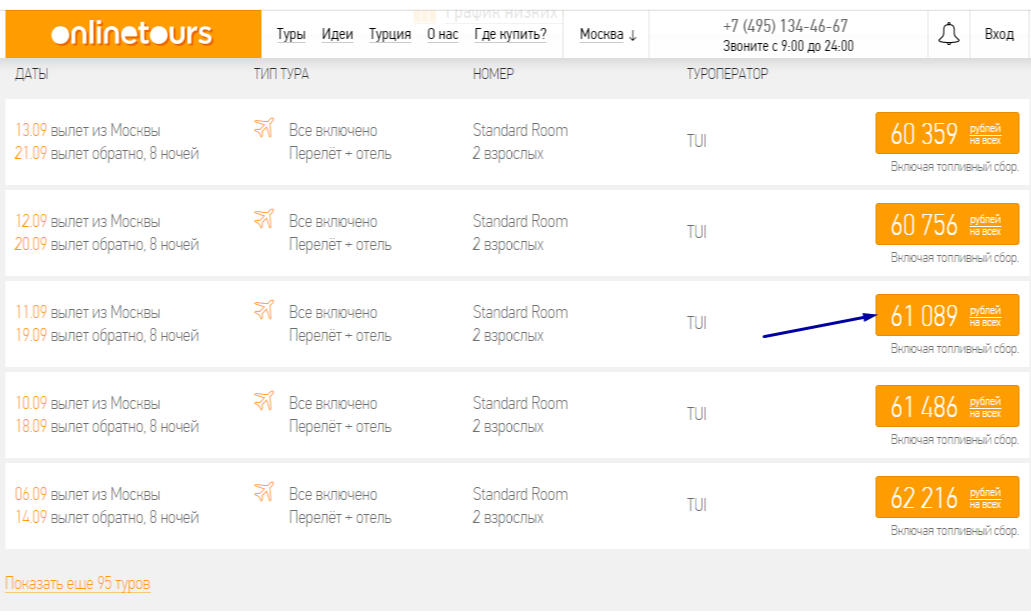Click airplane icon in 06.09 tour row
Viewport: 1031px width, 615px height.
(264, 493)
